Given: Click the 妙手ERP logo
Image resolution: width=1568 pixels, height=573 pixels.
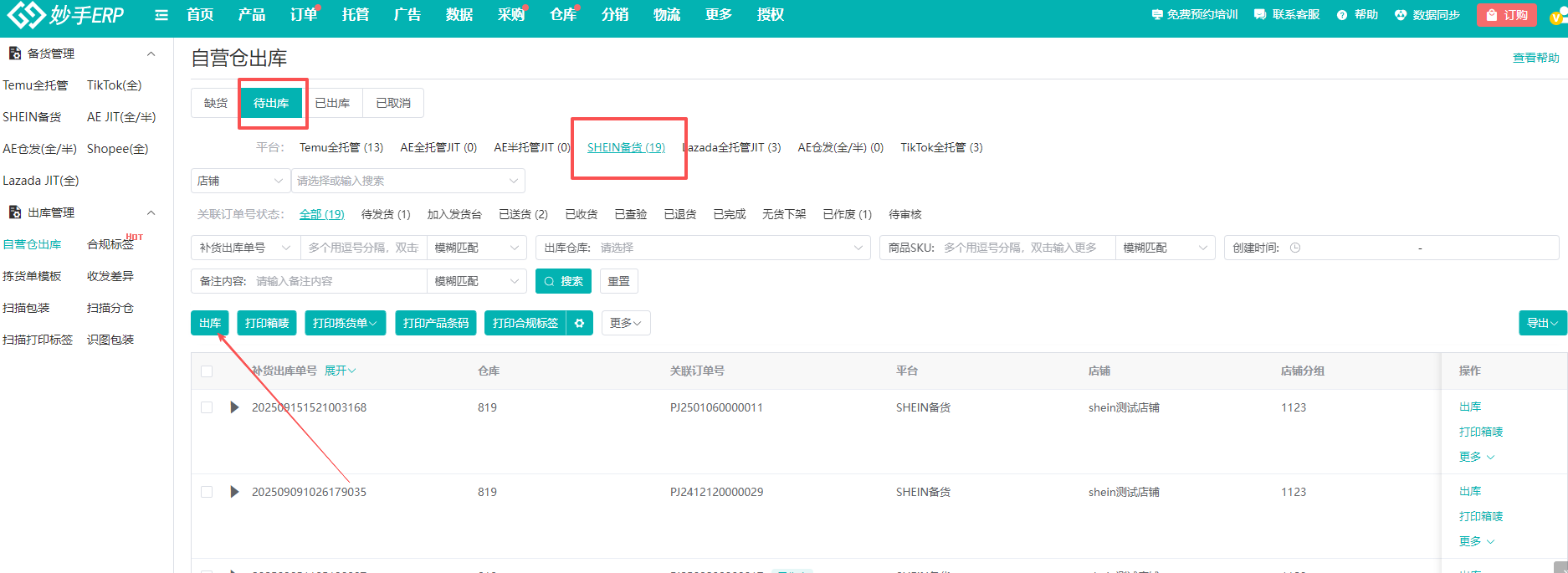Looking at the screenshot, I should (65, 14).
